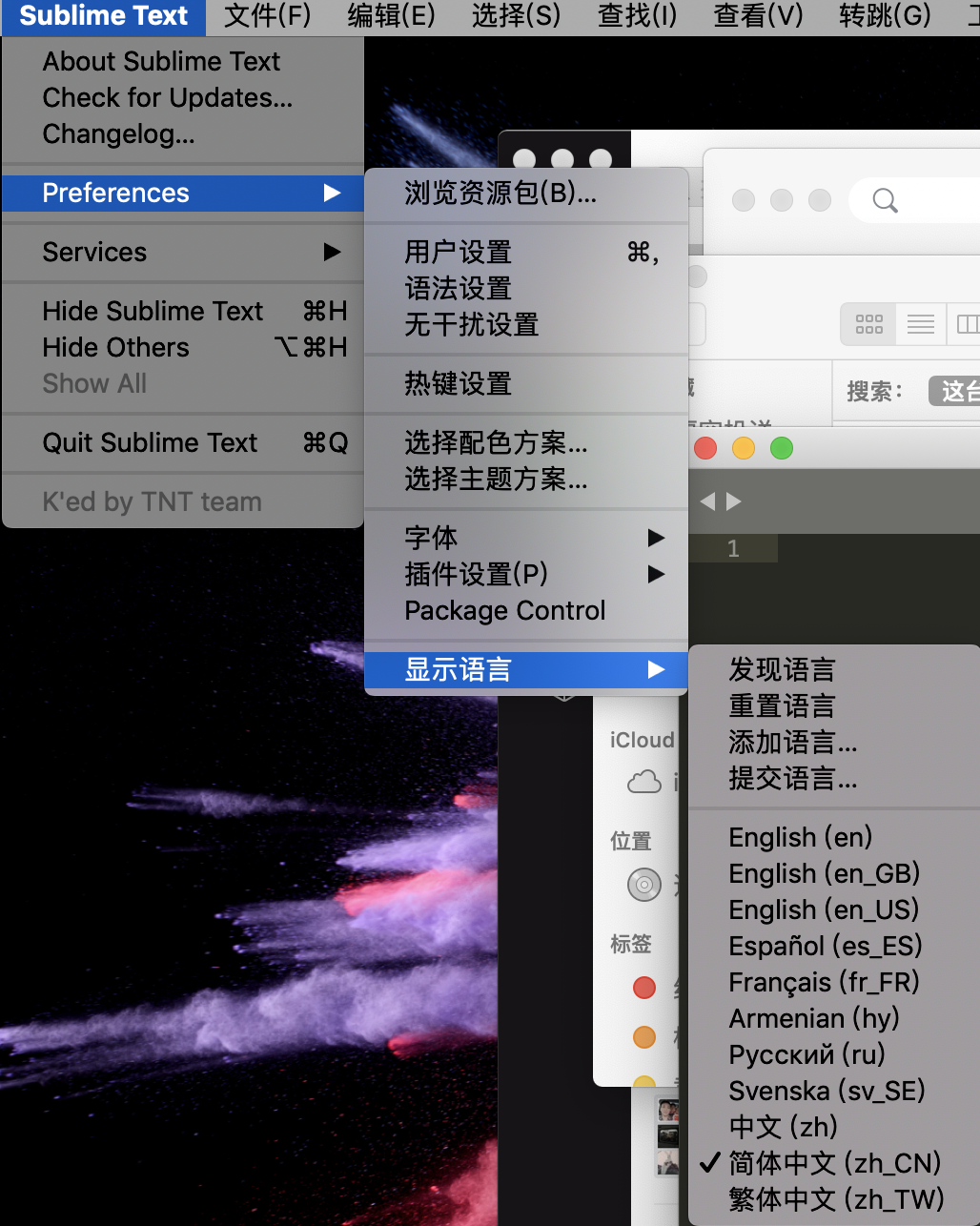The image size is (980, 1226).
Task: Click line number 1 in Sublime gutter
Action: tap(732, 548)
